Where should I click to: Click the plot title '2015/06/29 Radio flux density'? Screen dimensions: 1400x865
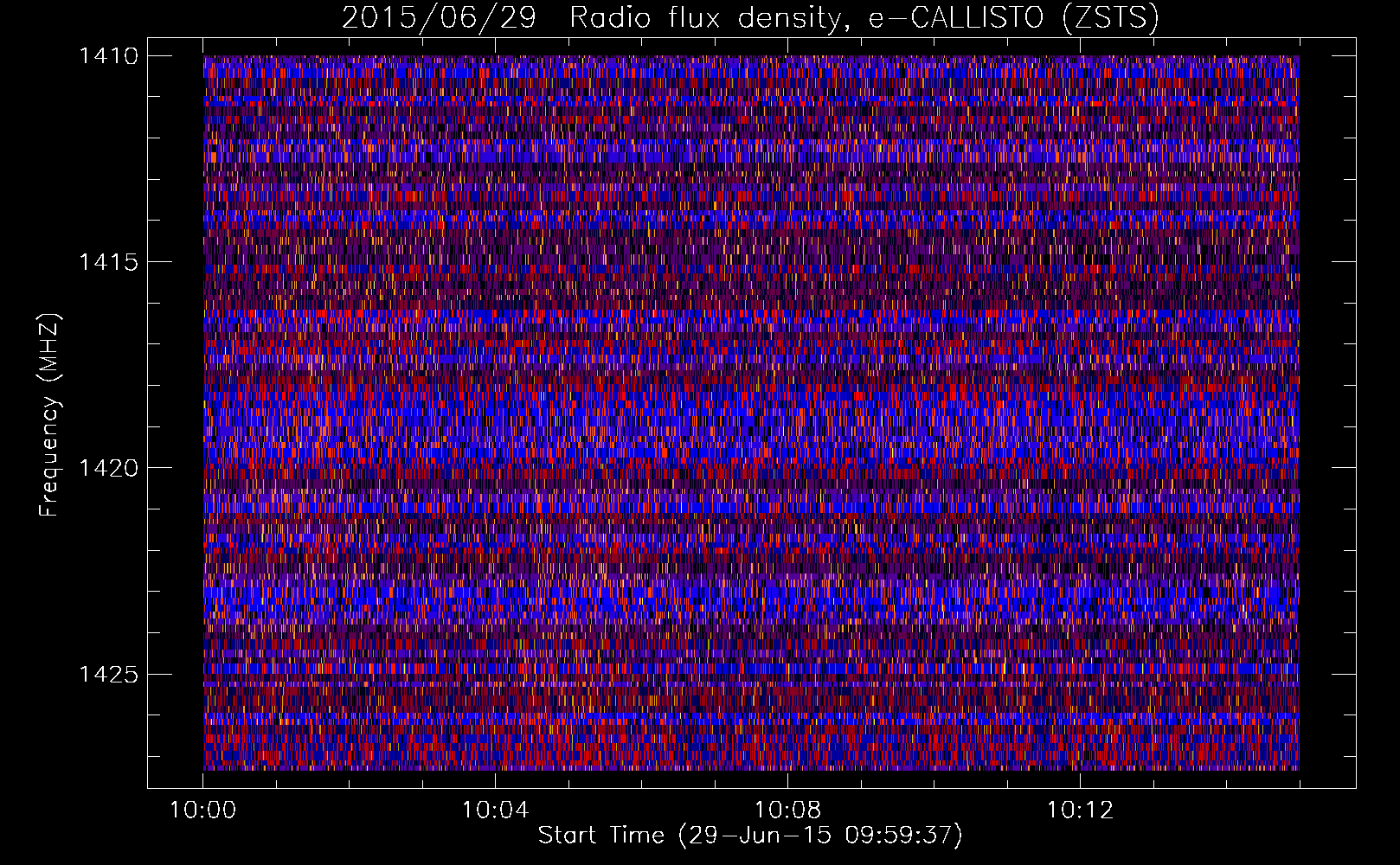pyautogui.click(x=750, y=17)
